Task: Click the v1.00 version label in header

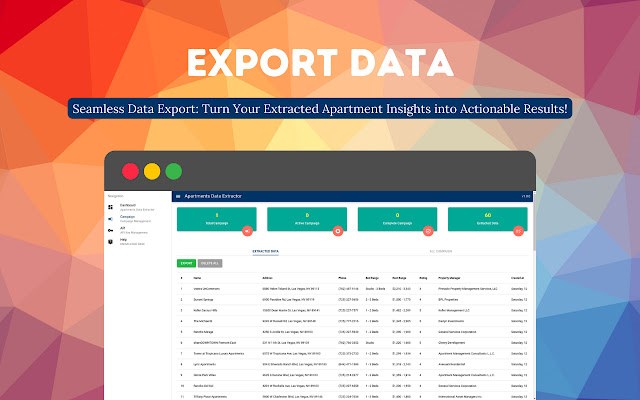Action: (x=526, y=196)
